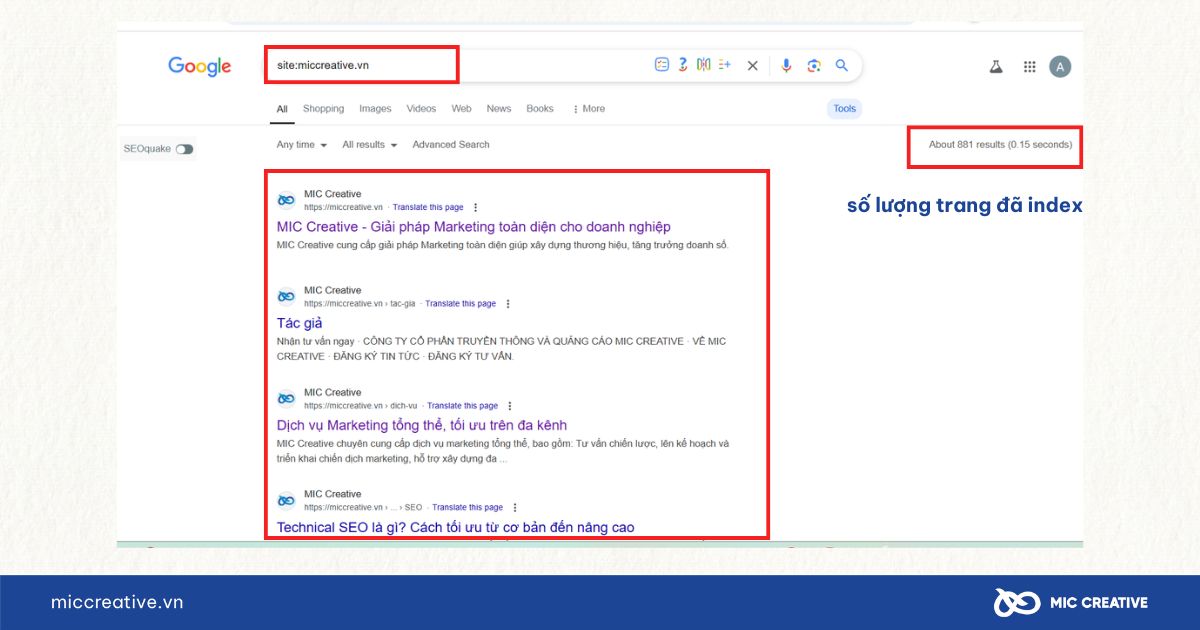This screenshot has width=1200, height=630.
Task: Click the favicon of the SEO result
Action: (286, 500)
